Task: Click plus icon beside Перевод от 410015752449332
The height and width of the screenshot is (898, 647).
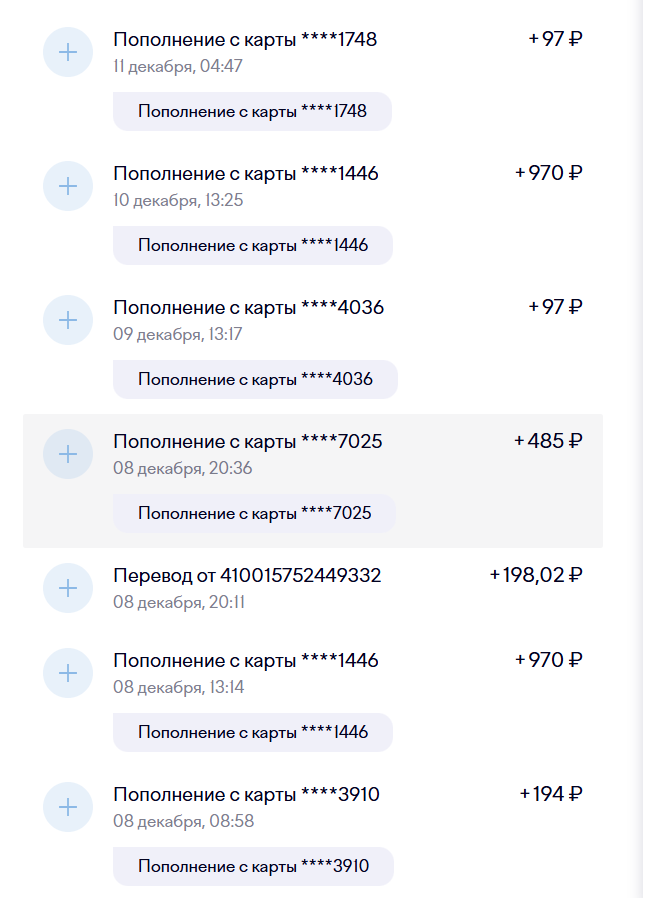Action: [68, 588]
